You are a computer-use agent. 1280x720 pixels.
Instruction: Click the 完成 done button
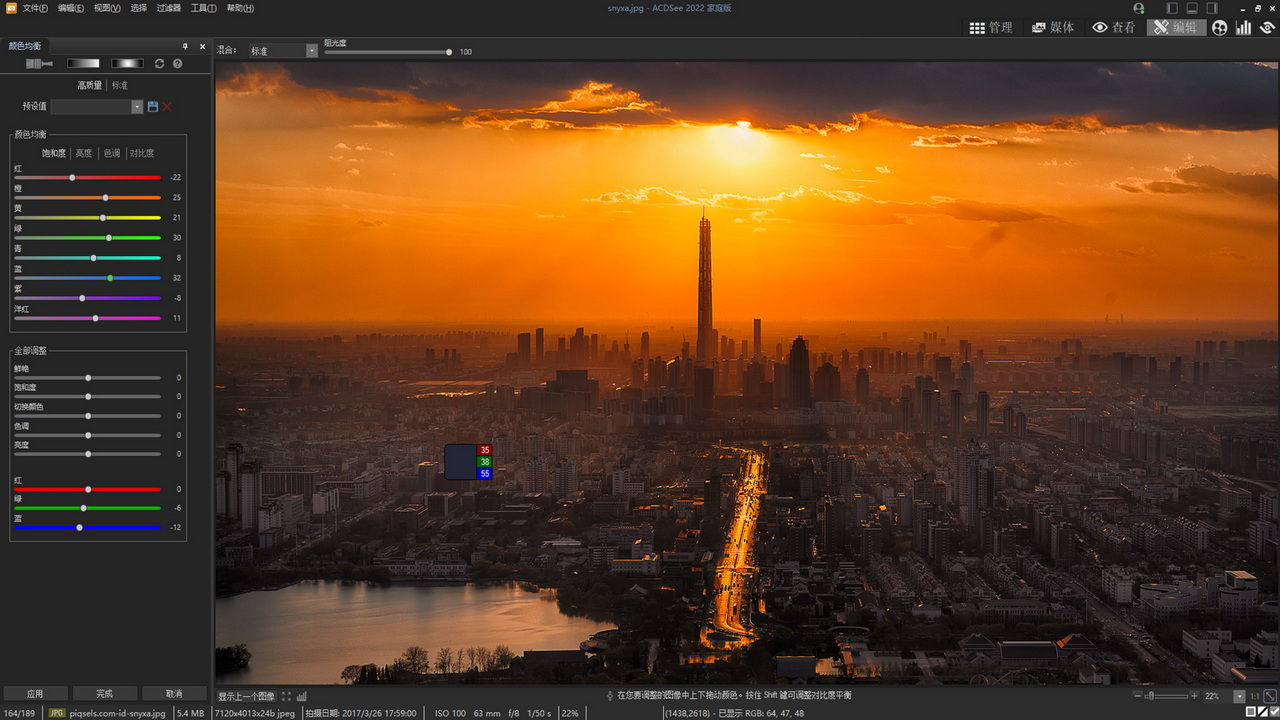tap(104, 693)
